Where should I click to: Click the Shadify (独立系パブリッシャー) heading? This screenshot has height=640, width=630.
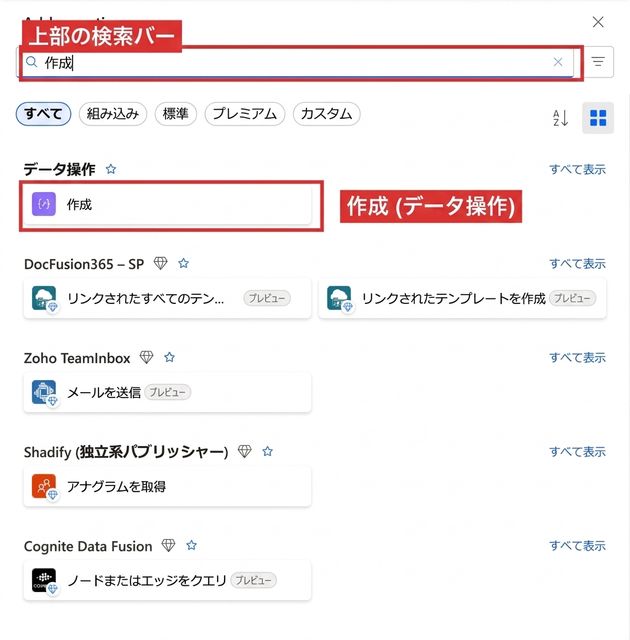pos(126,452)
